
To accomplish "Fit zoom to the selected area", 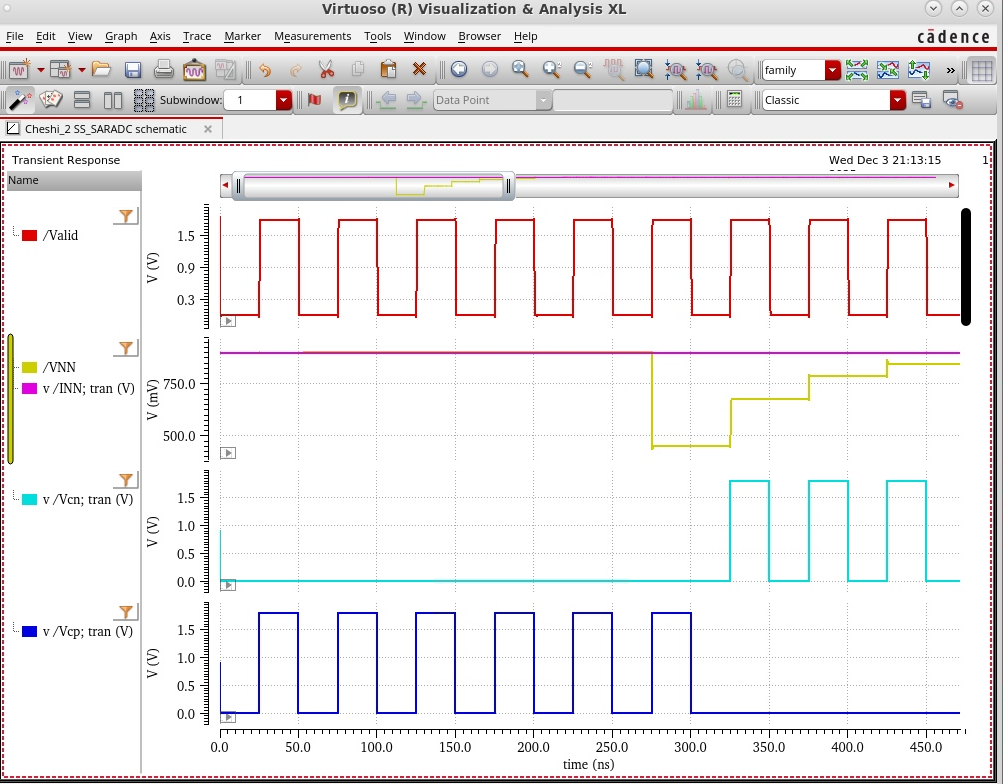I will (644, 69).
